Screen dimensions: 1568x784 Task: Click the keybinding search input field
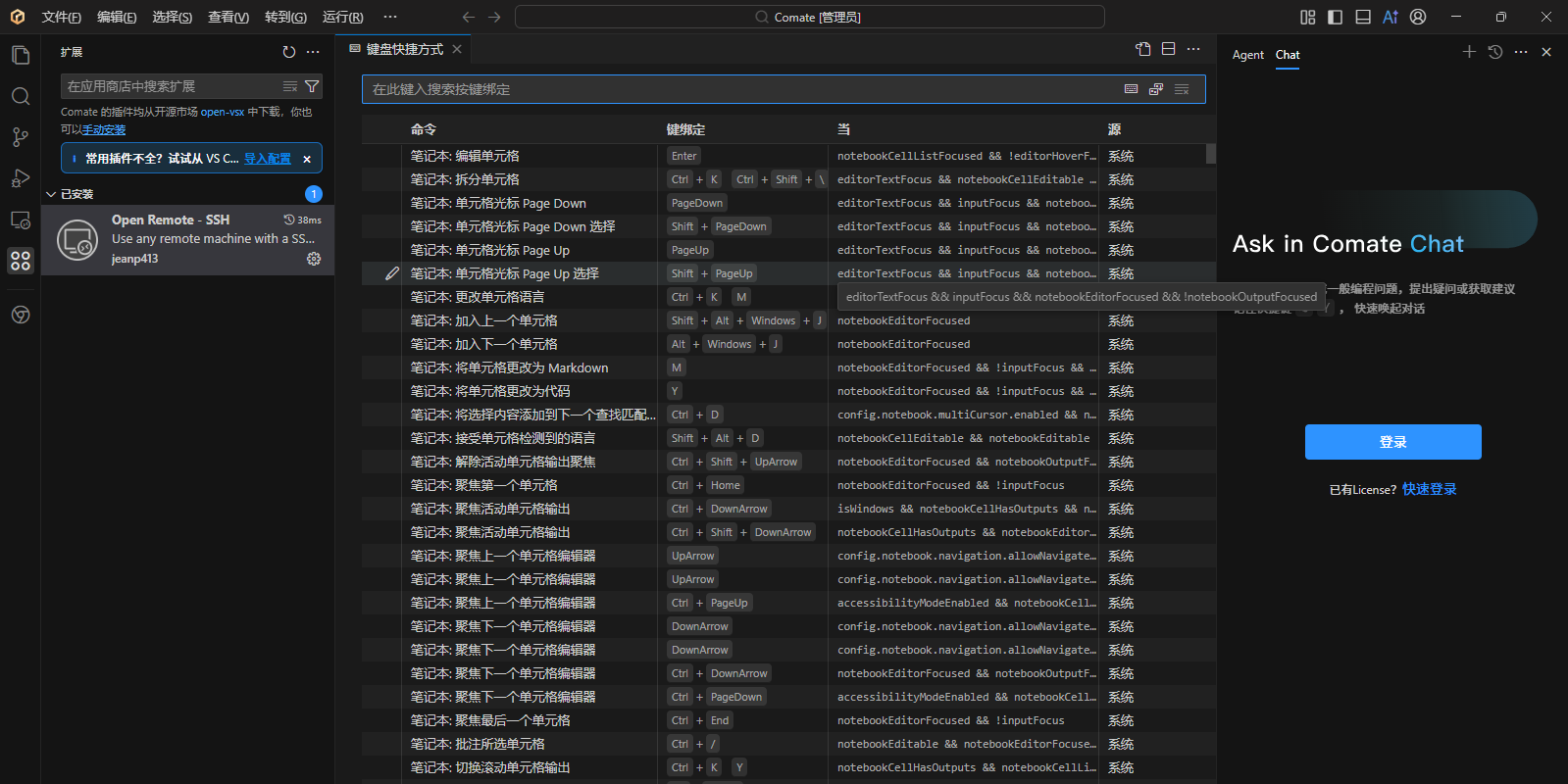735,89
